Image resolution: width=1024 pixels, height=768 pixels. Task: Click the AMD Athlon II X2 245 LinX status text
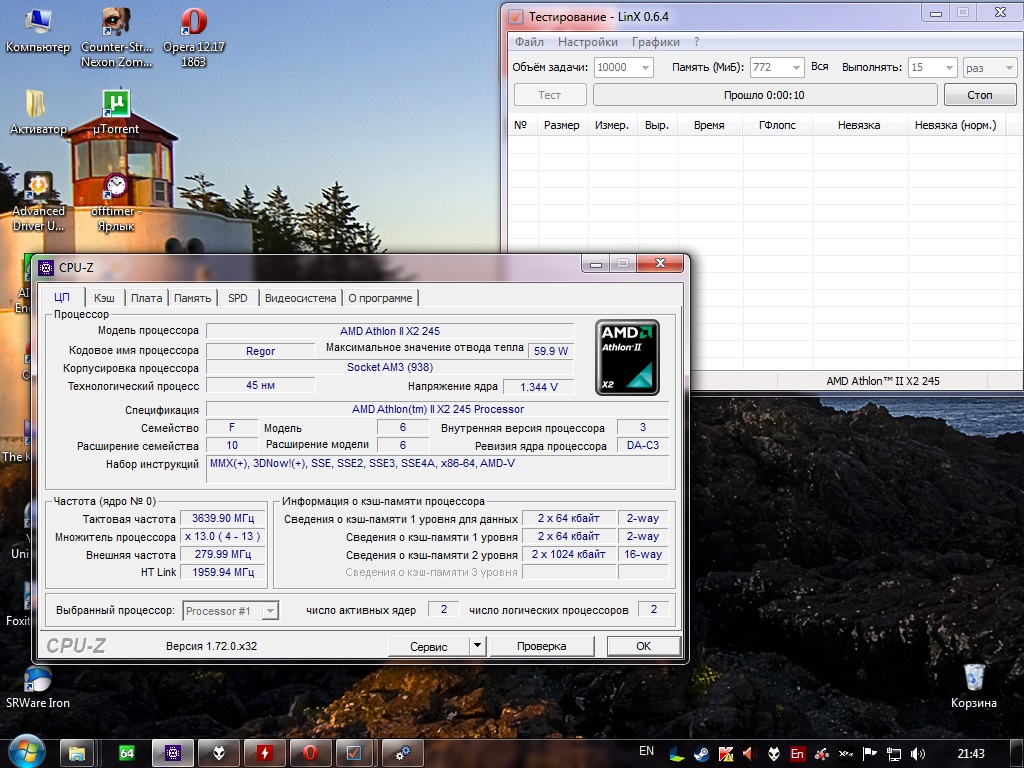(x=882, y=381)
